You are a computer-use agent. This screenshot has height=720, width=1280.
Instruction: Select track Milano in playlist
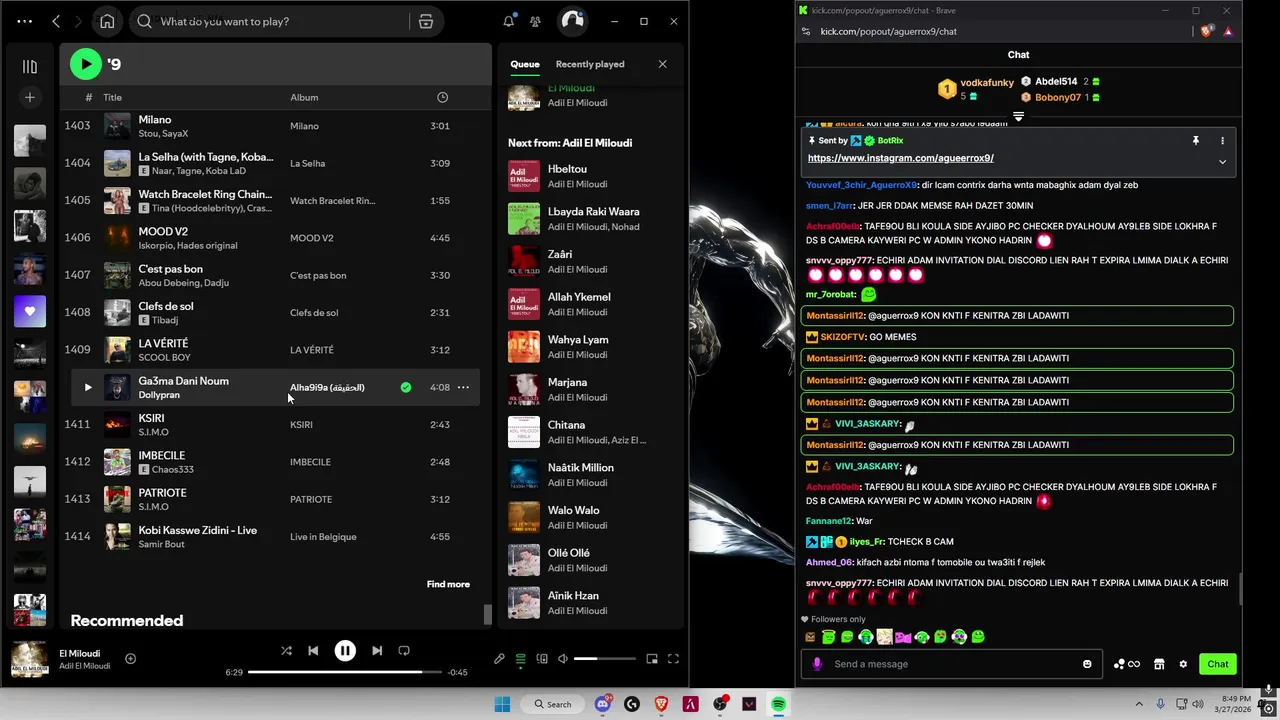pos(270,126)
